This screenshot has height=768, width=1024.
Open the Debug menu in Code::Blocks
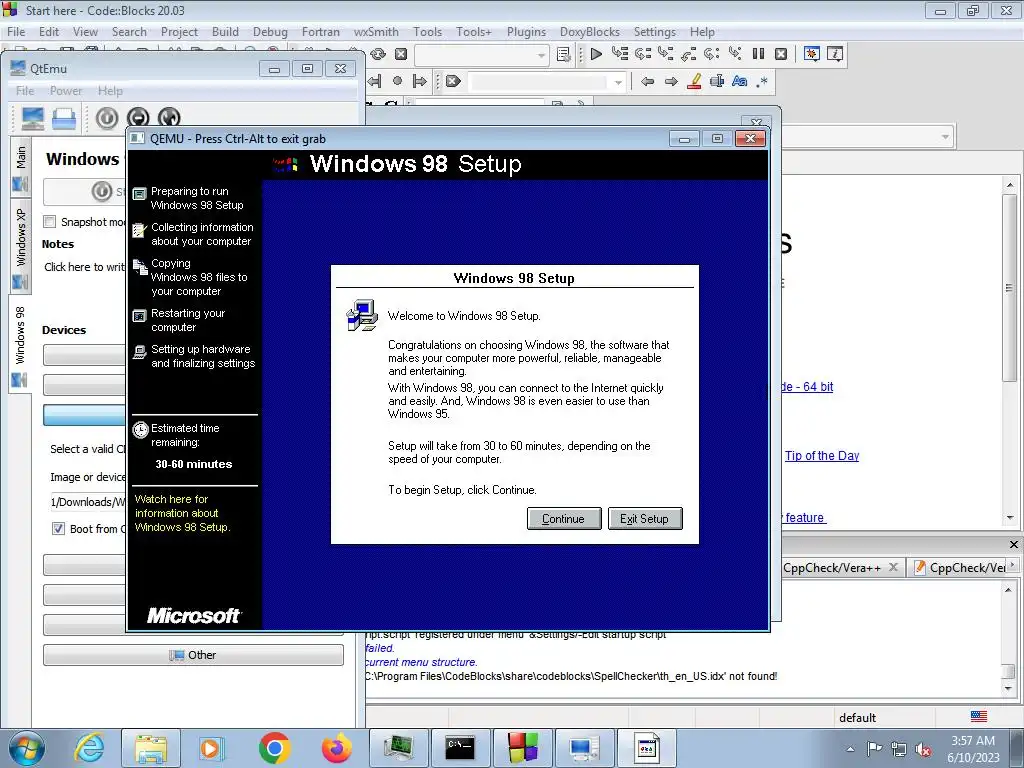pos(270,31)
